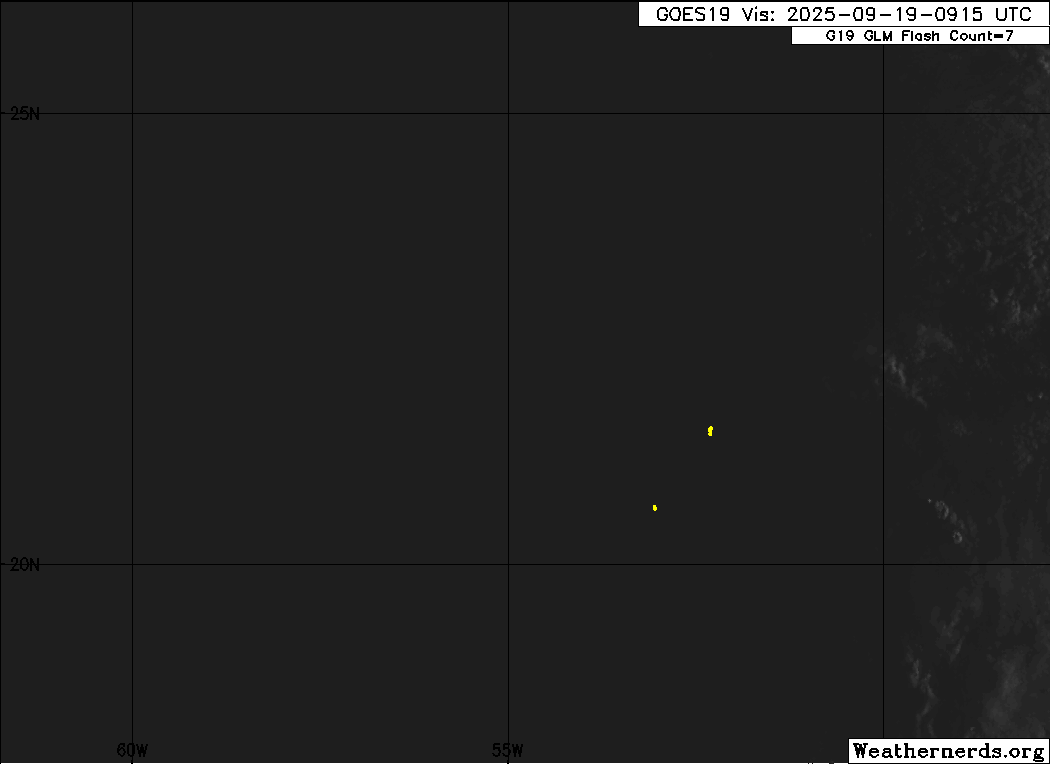
Task: Open the Weathernerds.org watermark link
Action: click(948, 751)
